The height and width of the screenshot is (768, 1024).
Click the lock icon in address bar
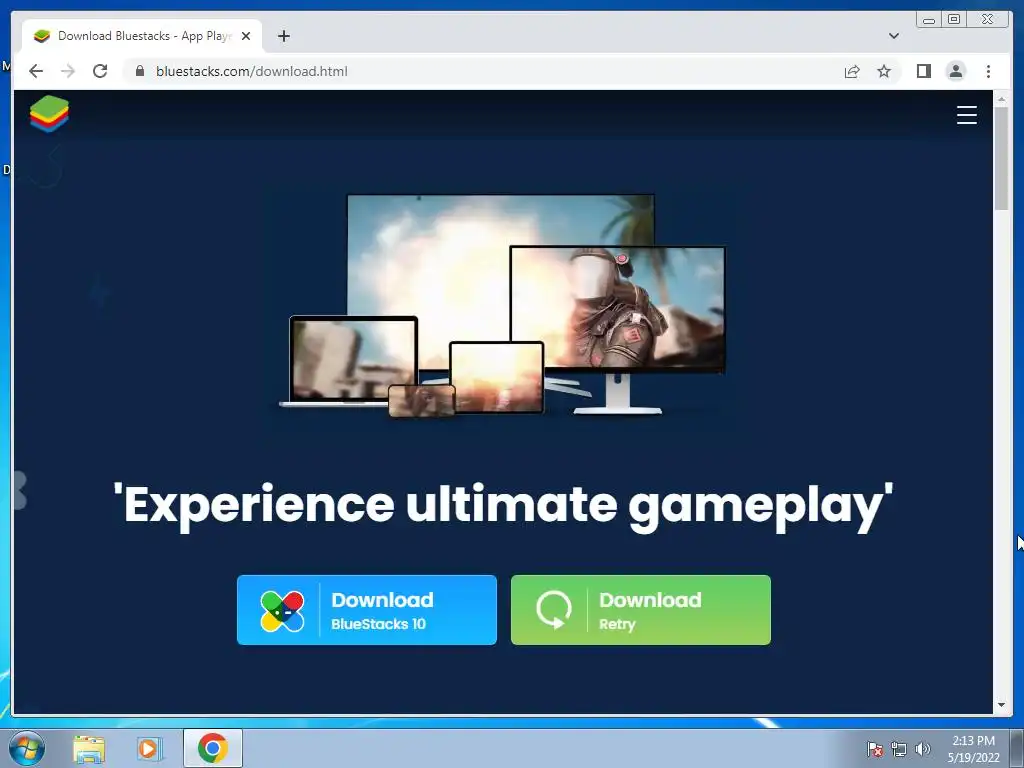140,71
